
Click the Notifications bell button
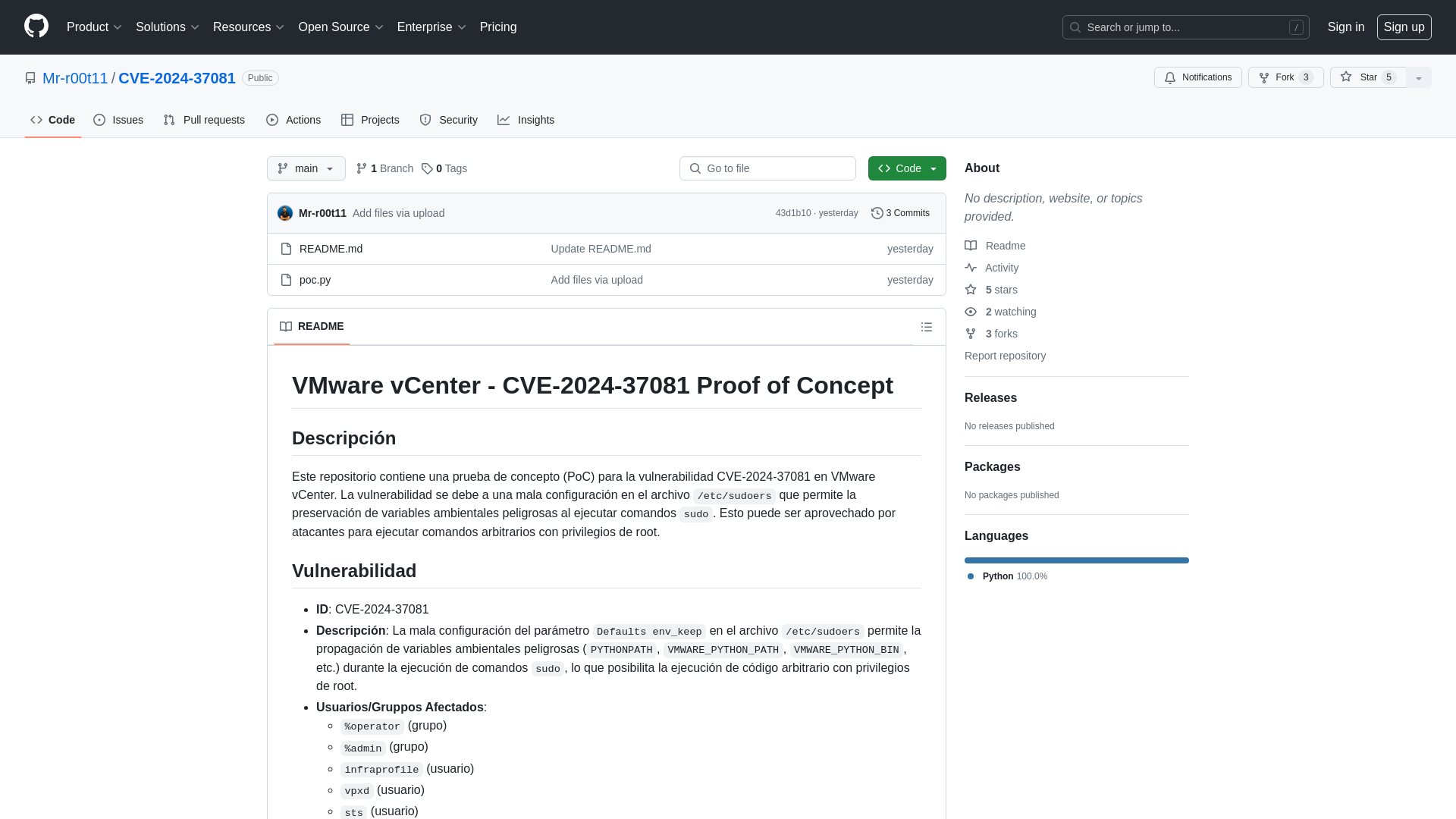(x=1197, y=77)
